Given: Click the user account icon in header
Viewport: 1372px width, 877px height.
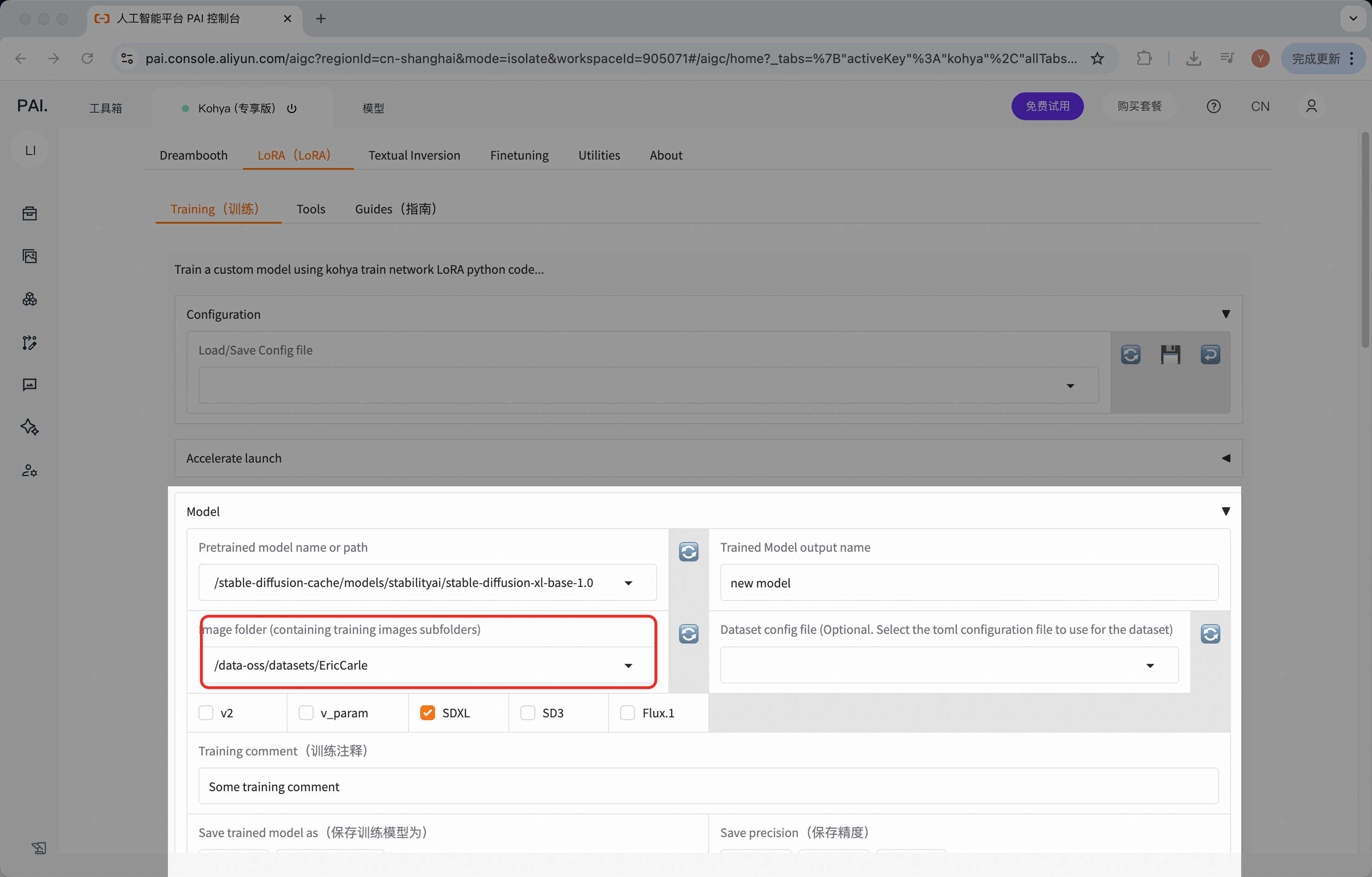Looking at the screenshot, I should click(1311, 107).
